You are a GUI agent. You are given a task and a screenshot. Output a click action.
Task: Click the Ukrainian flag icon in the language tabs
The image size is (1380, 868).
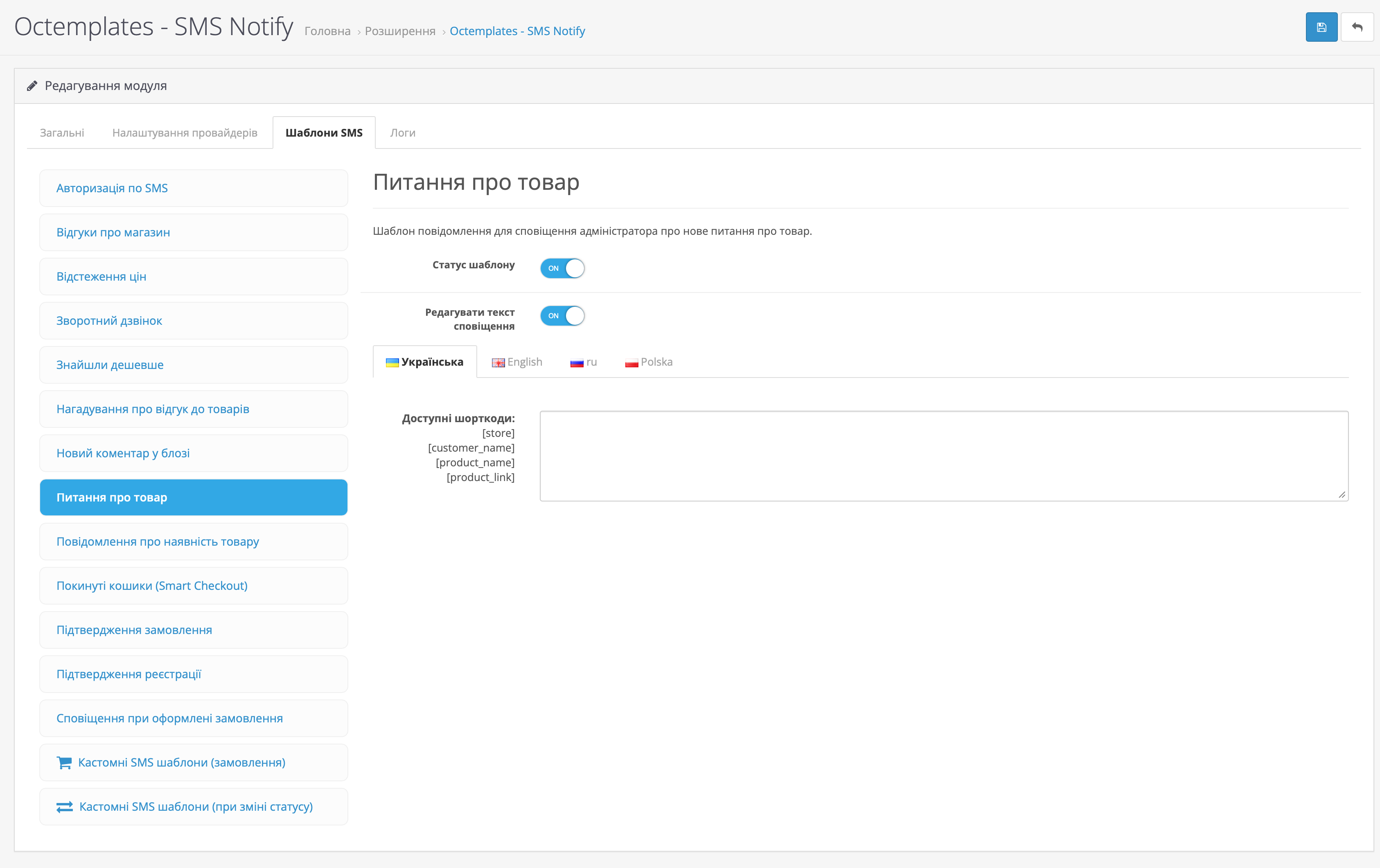(x=392, y=363)
